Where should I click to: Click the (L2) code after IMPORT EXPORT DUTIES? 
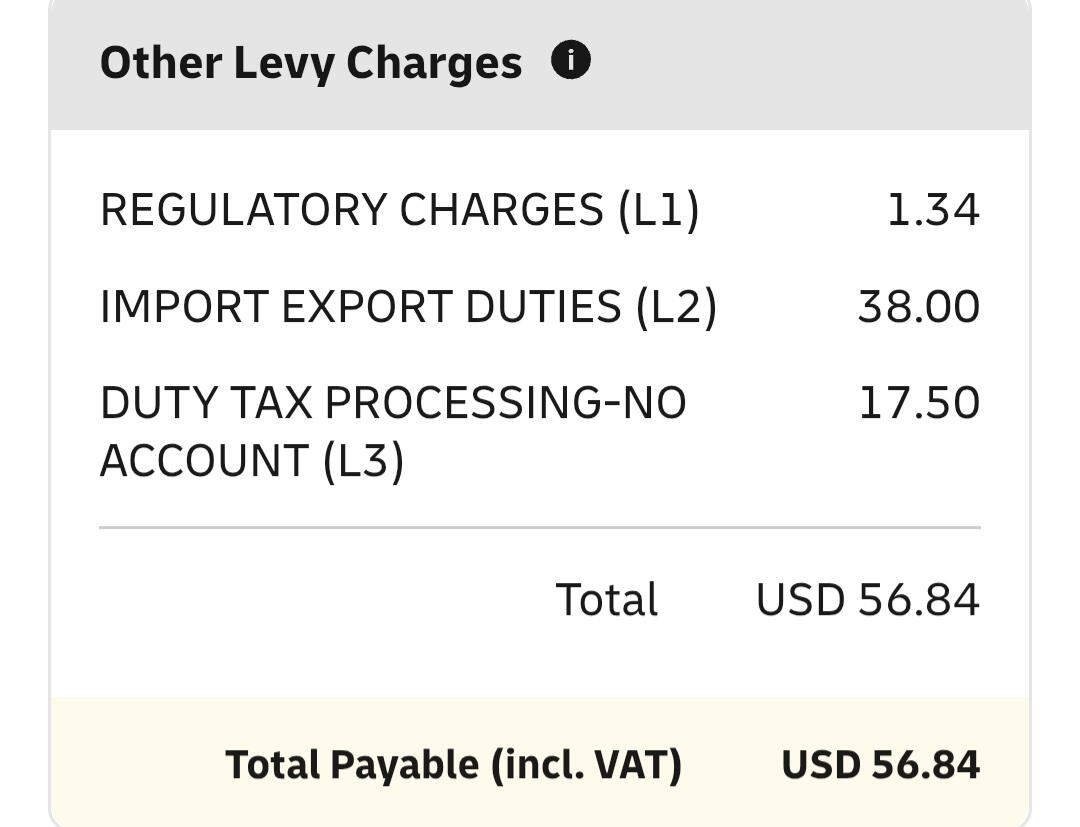[x=677, y=307]
